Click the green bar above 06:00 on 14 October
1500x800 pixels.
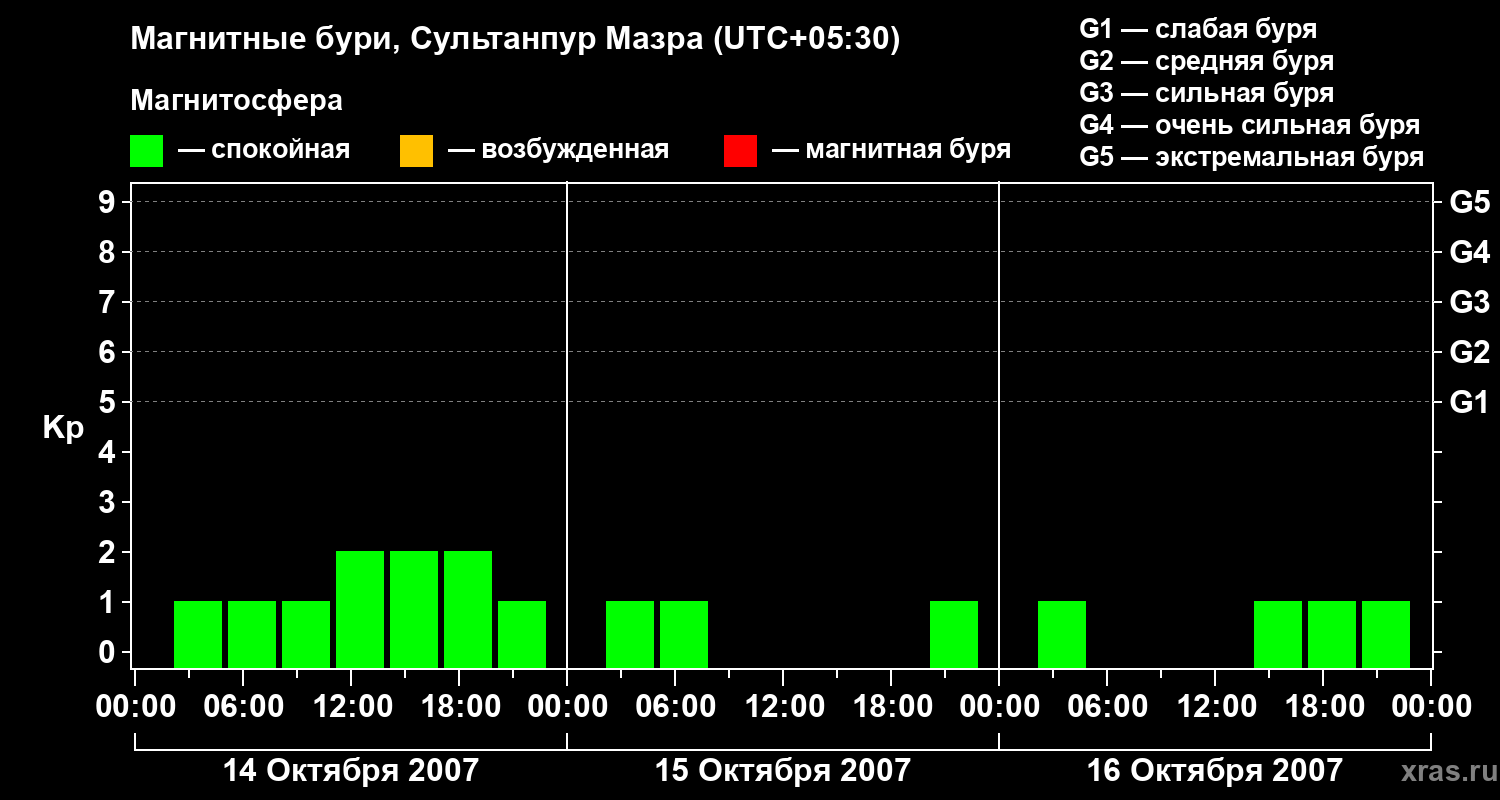[252, 634]
